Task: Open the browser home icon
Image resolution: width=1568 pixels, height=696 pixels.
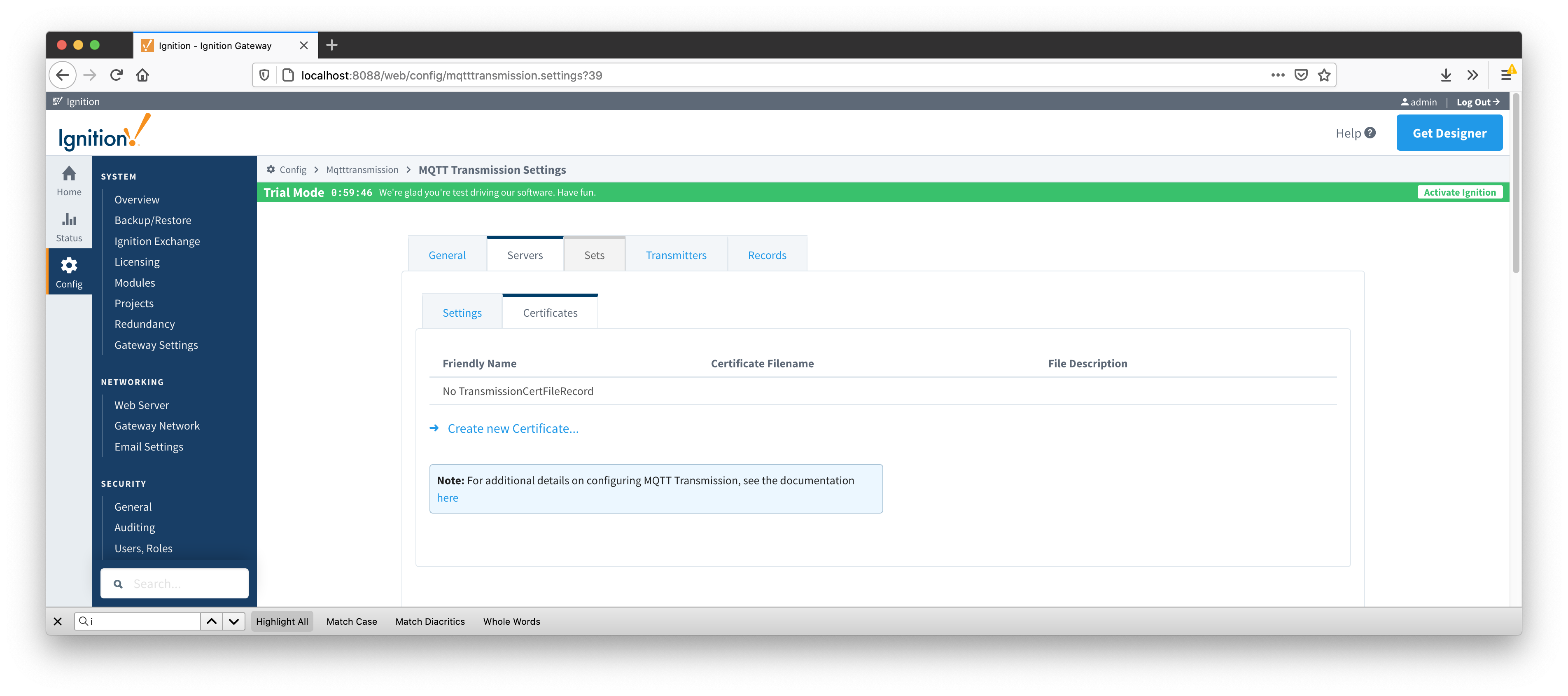Action: point(142,75)
